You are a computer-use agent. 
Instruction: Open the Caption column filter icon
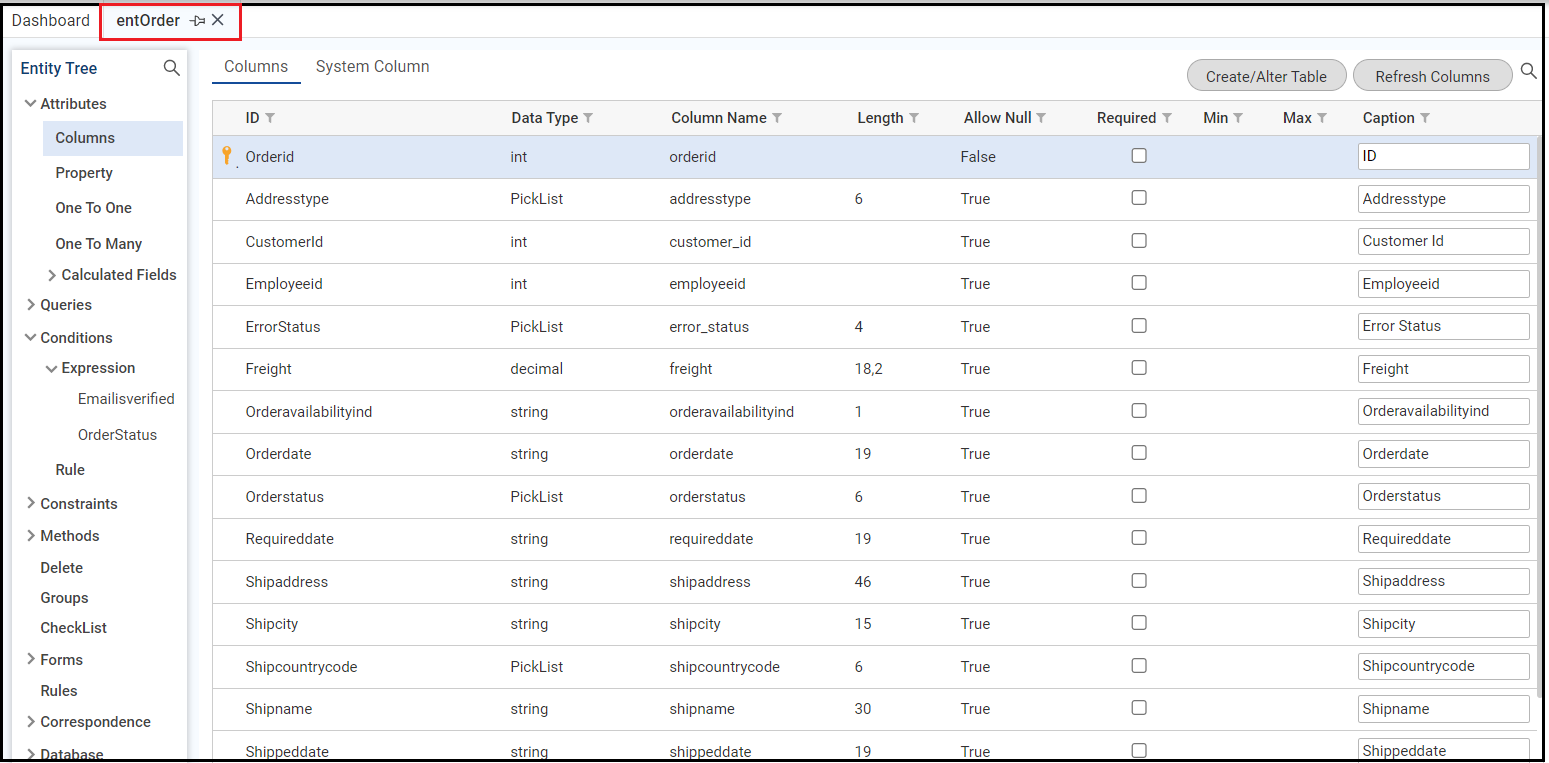coord(1425,118)
